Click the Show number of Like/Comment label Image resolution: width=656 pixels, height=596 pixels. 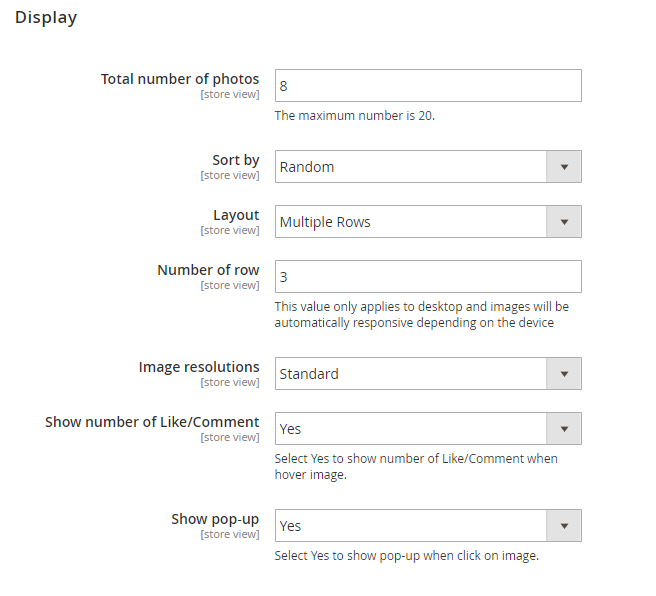[152, 422]
